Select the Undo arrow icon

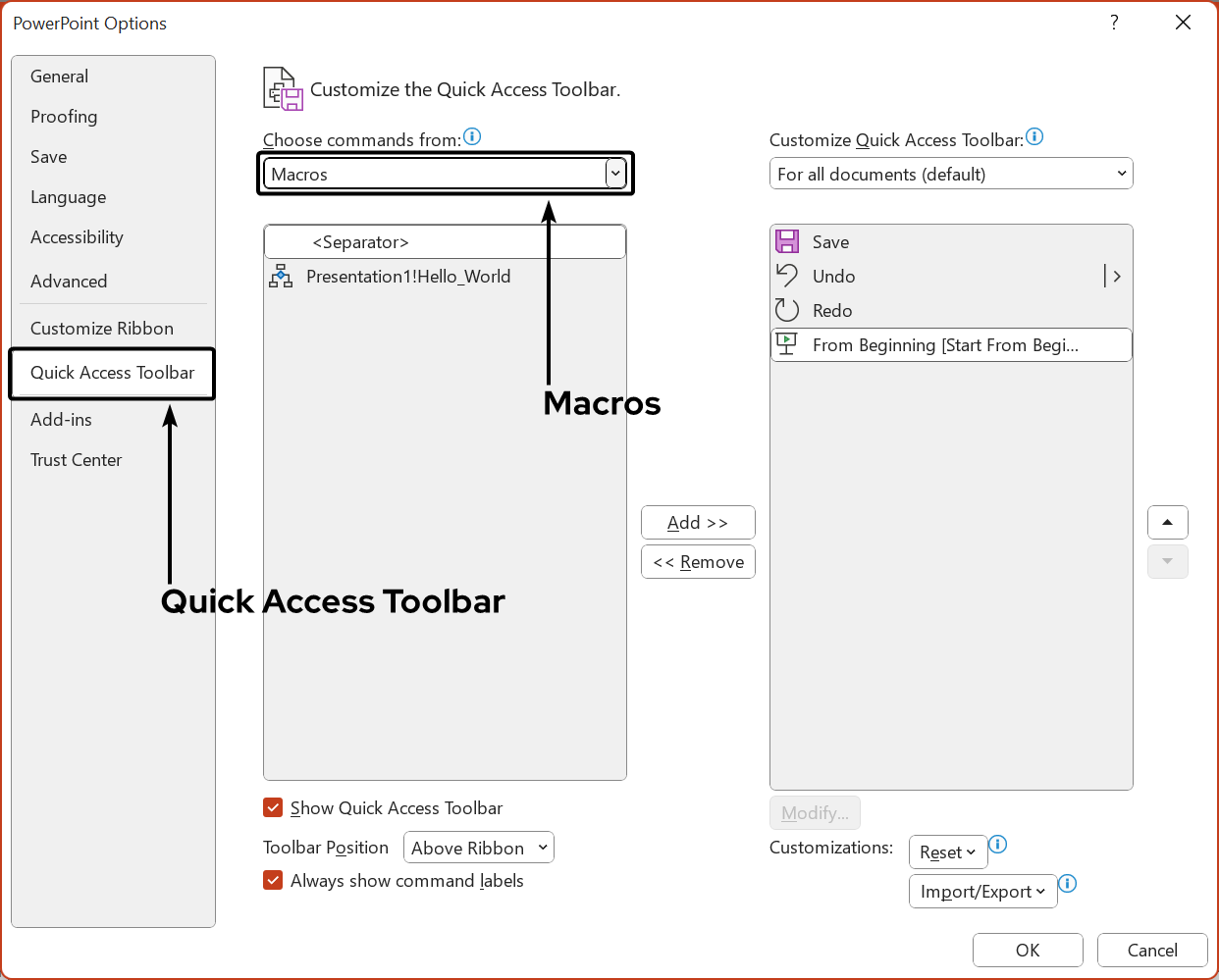(x=787, y=276)
